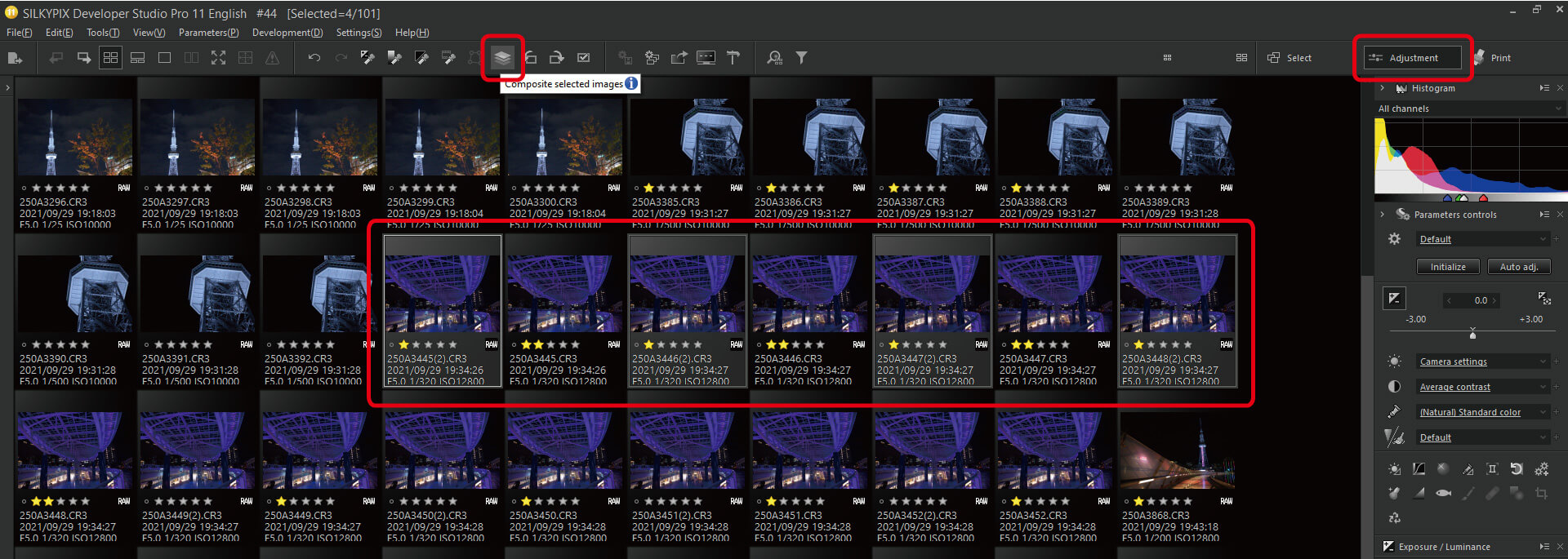Open the lens aberration sub-control icon

point(1492,468)
